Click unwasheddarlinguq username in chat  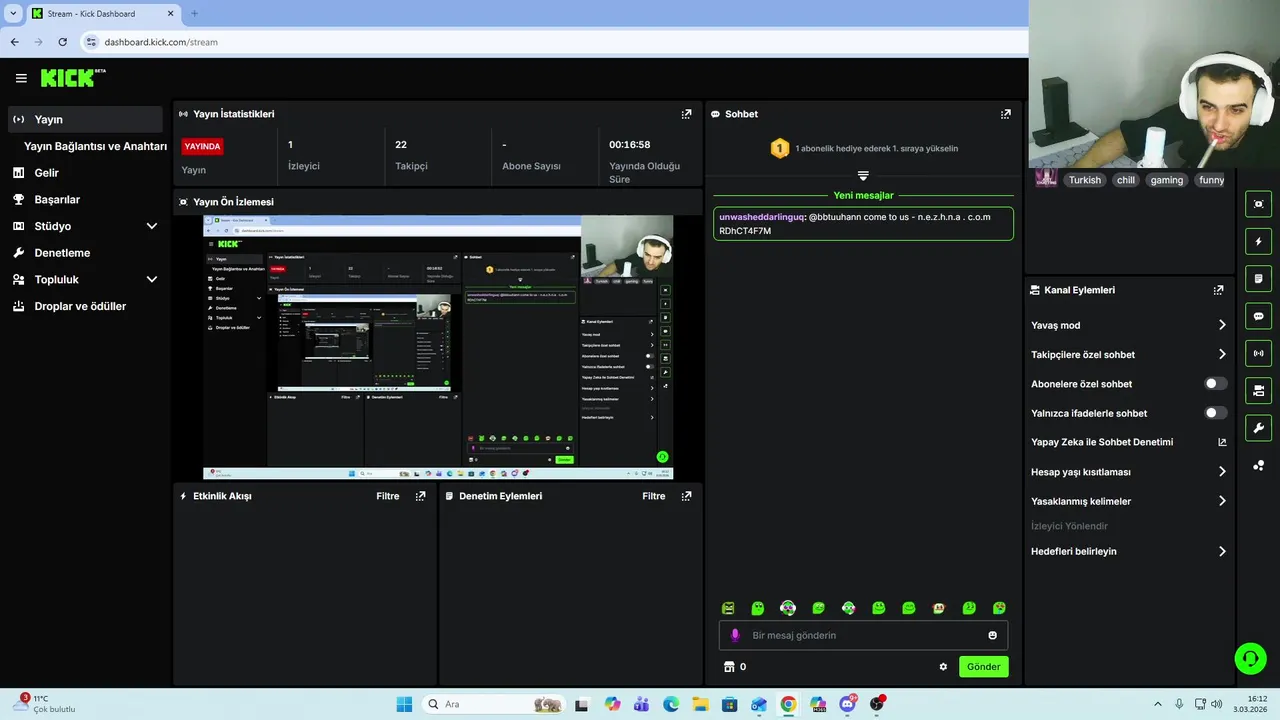761,217
